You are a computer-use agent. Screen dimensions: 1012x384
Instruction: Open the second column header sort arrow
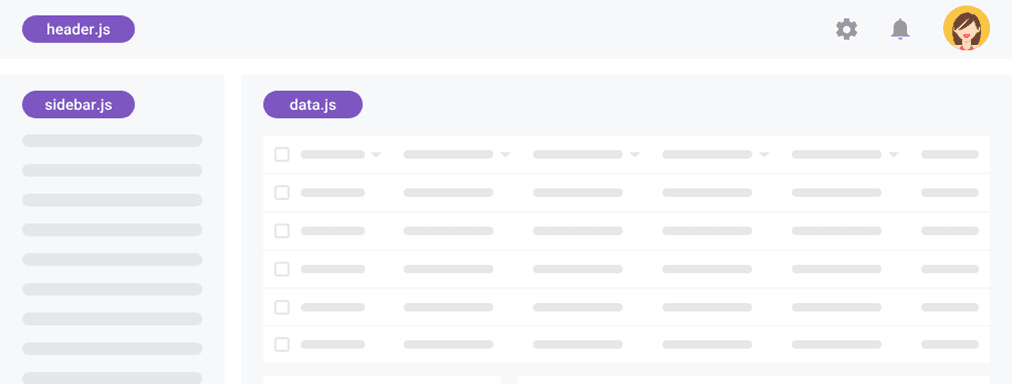click(x=505, y=155)
